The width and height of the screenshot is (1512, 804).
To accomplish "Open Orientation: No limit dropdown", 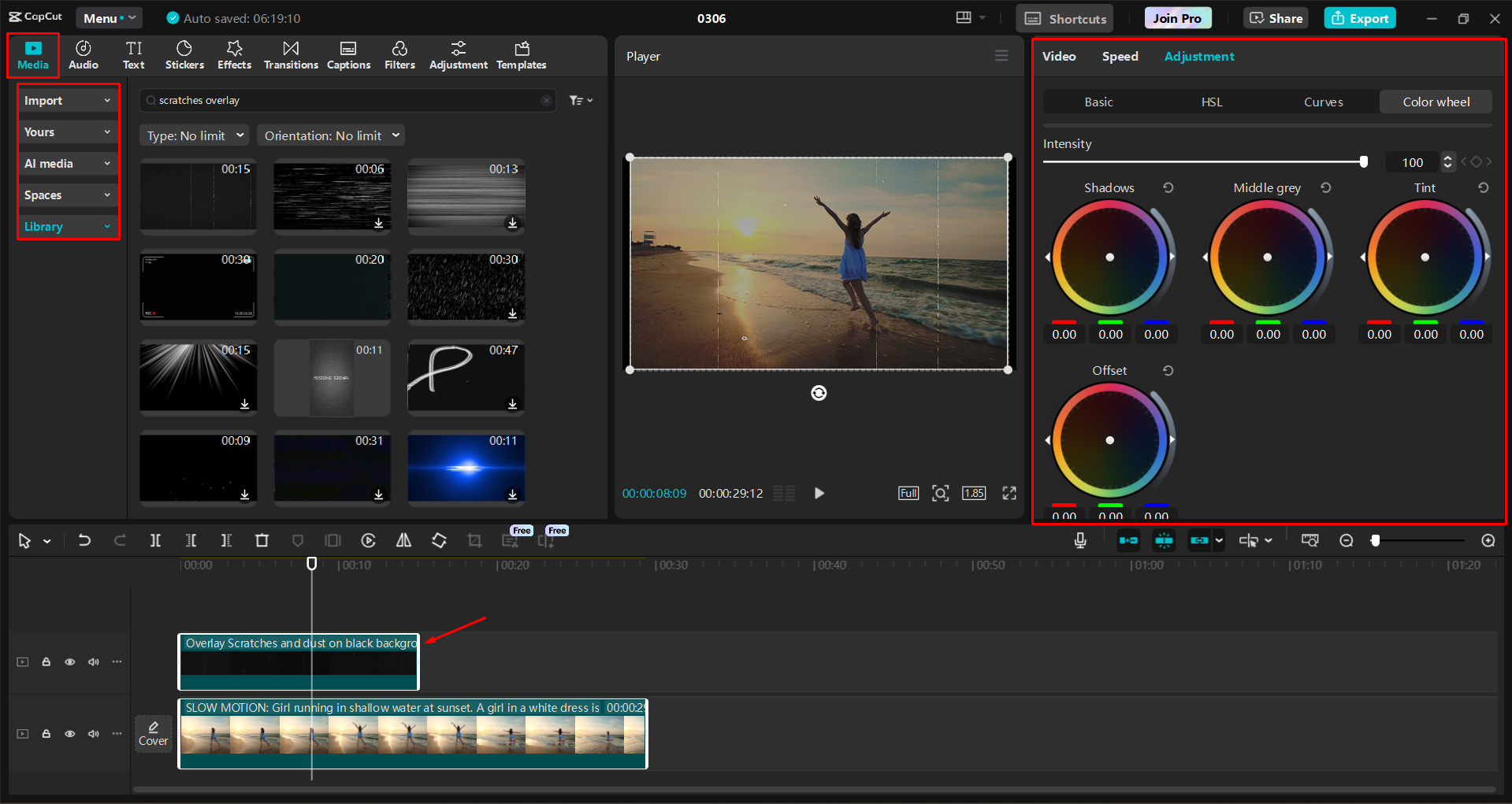I will pyautogui.click(x=331, y=135).
